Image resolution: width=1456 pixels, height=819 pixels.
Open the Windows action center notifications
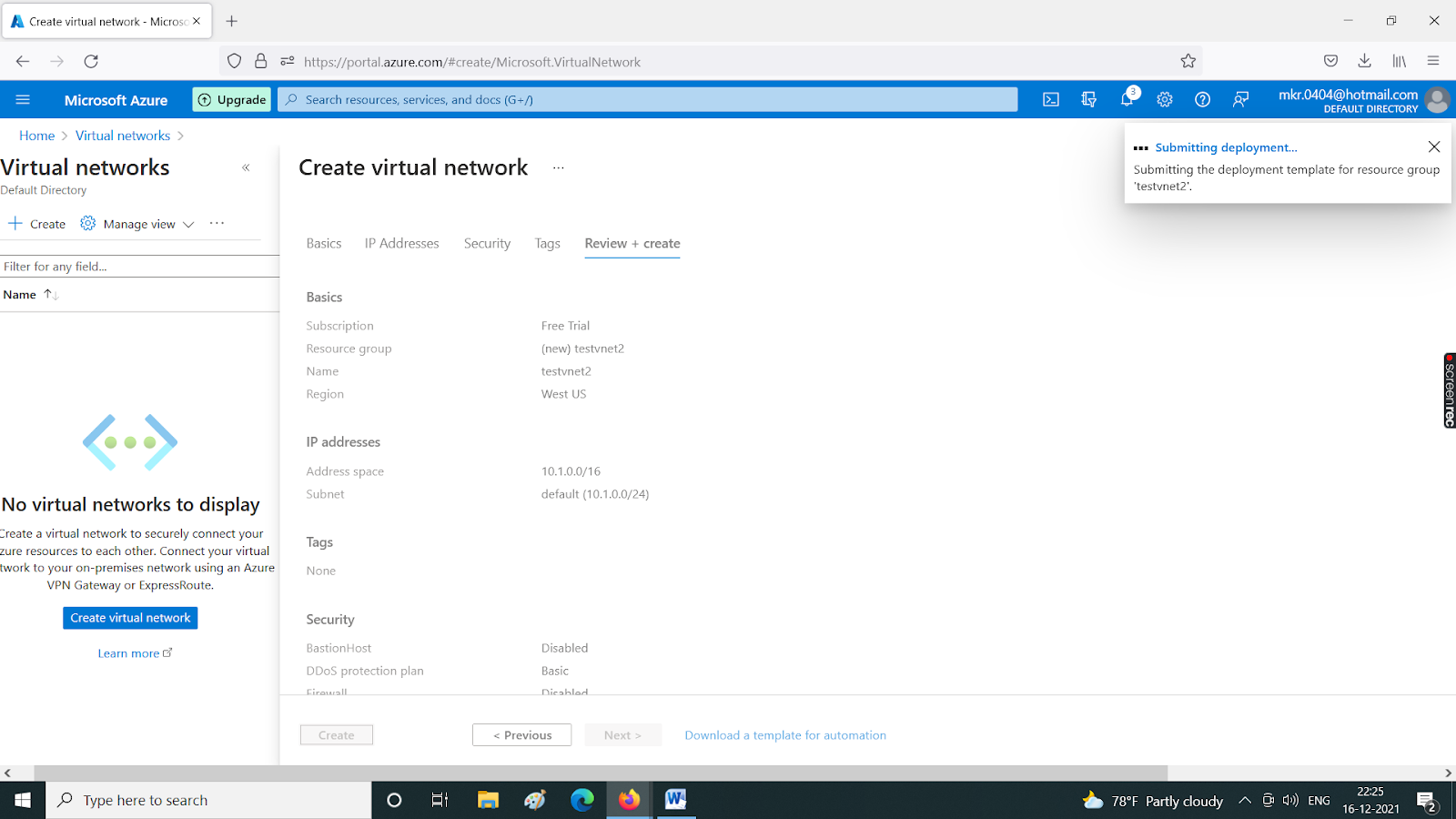click(1427, 801)
